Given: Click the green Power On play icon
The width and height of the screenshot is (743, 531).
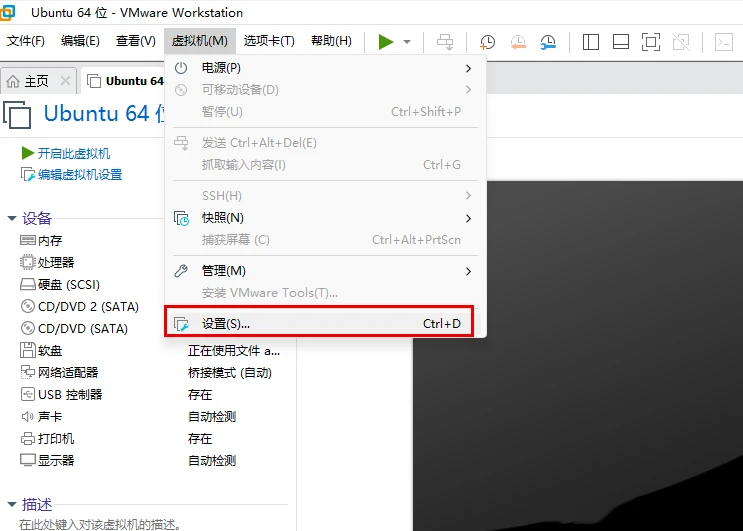Looking at the screenshot, I should tap(386, 42).
